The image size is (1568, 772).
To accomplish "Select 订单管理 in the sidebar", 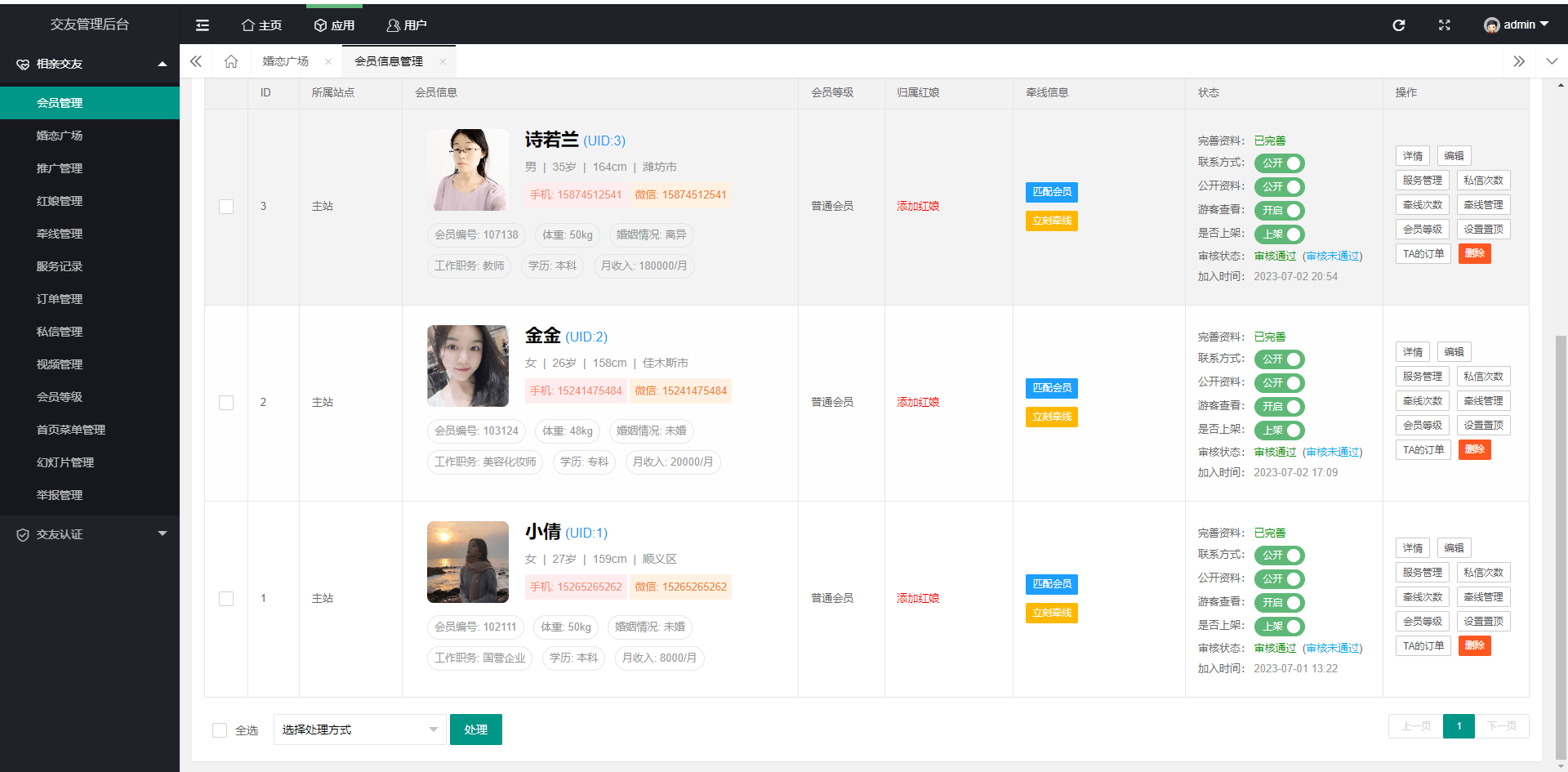I will pos(90,299).
